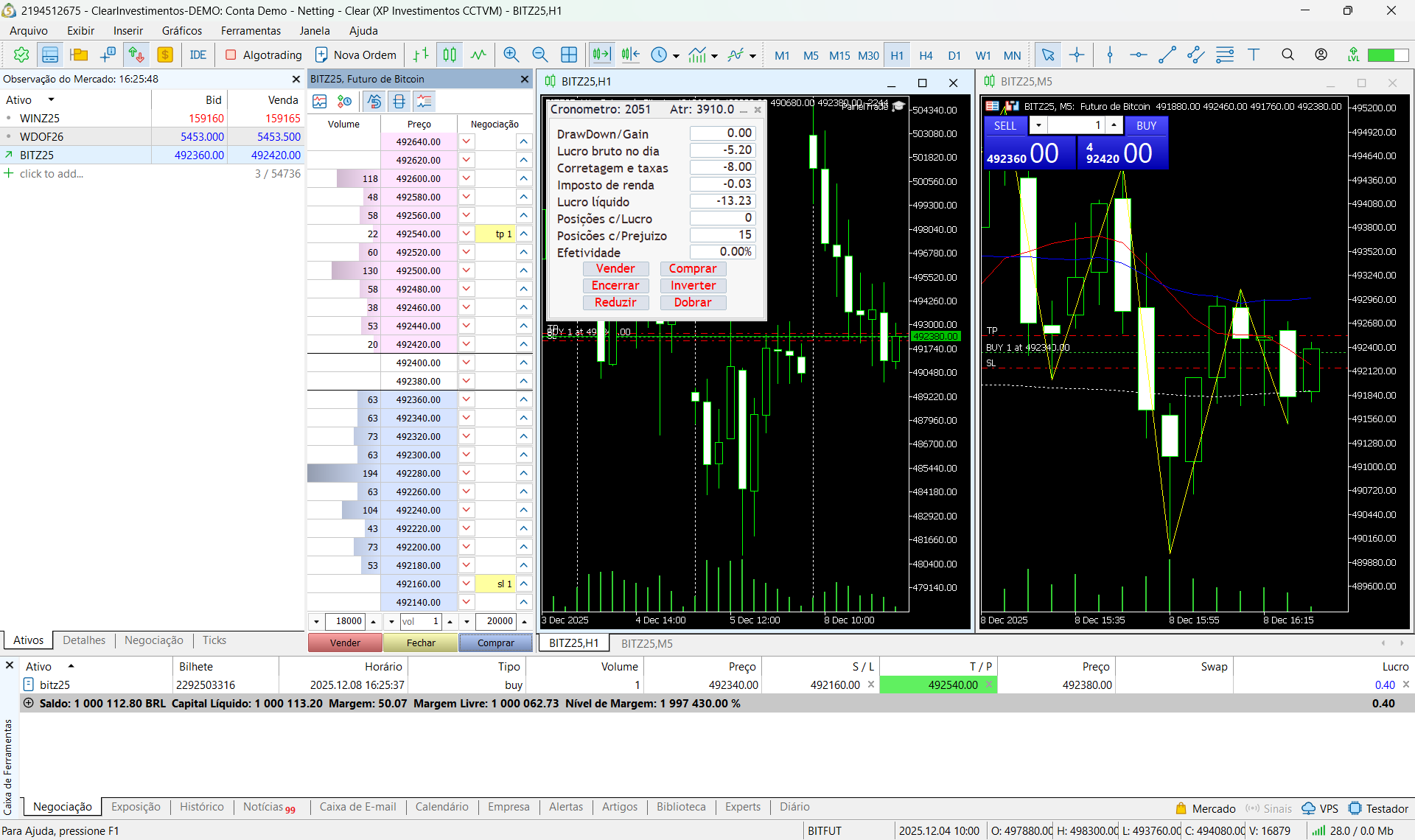Viewport: 1415px width, 840px height.
Task: Open the Ferramentas menu
Action: 251,30
